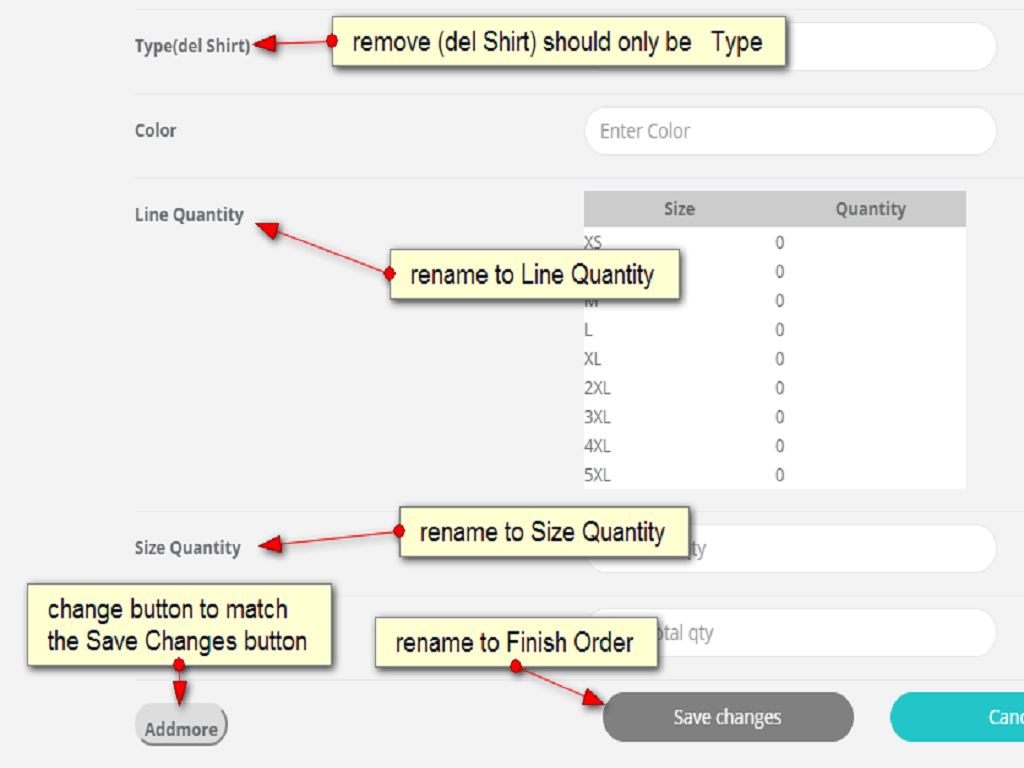
Task: Select the Quantity column header
Action: [870, 209]
